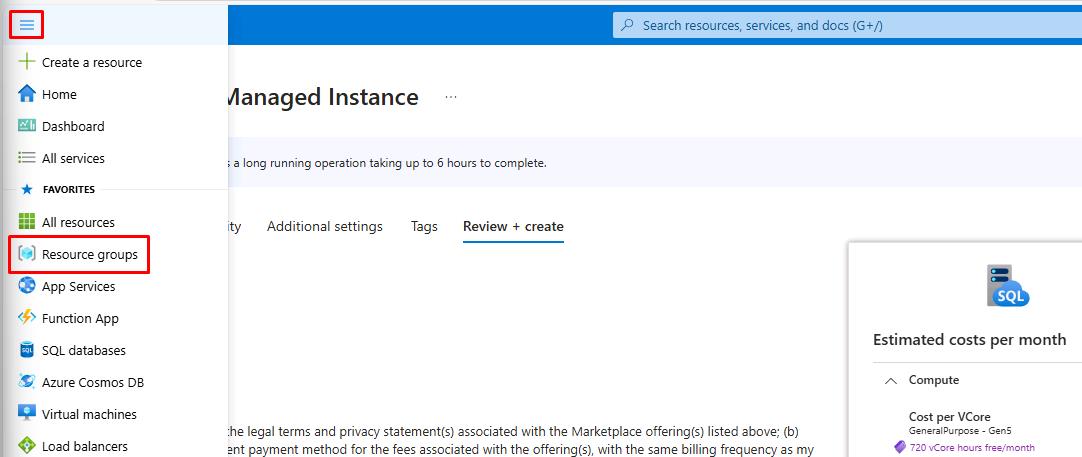
Task: Click the App Services globe icon
Action: 26,286
